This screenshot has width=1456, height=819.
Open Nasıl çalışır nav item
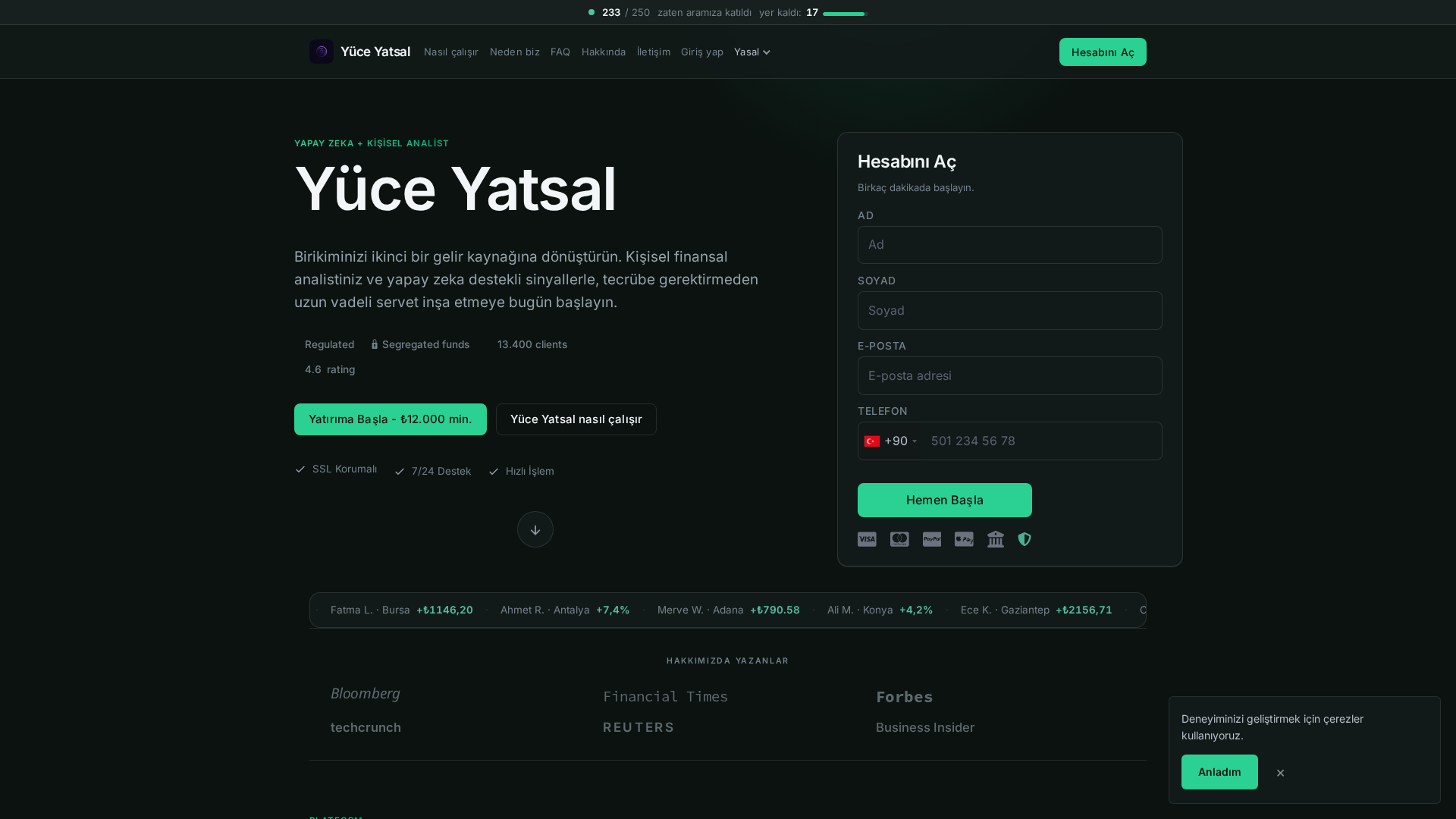pos(451,52)
